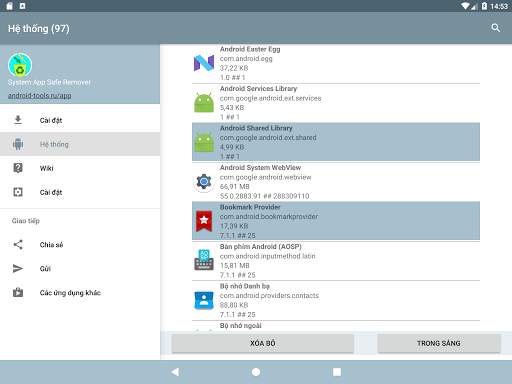Image resolution: width=512 pixels, height=384 pixels.
Task: Select the Android System WebView title
Action: (x=260, y=167)
